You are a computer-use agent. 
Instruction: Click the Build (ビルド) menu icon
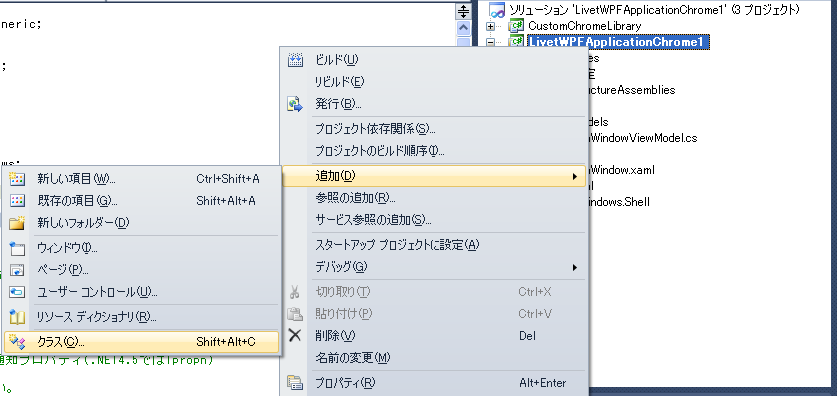295,60
